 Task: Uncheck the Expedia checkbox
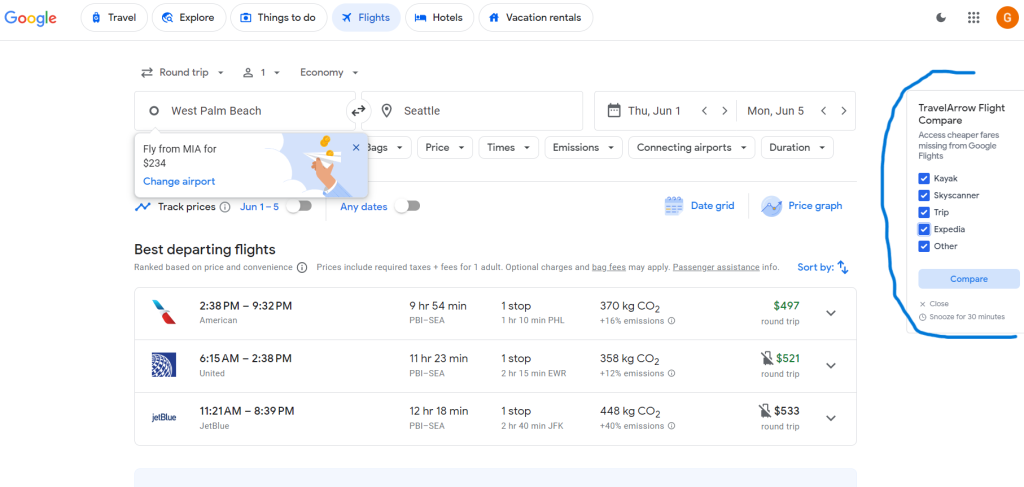click(924, 229)
